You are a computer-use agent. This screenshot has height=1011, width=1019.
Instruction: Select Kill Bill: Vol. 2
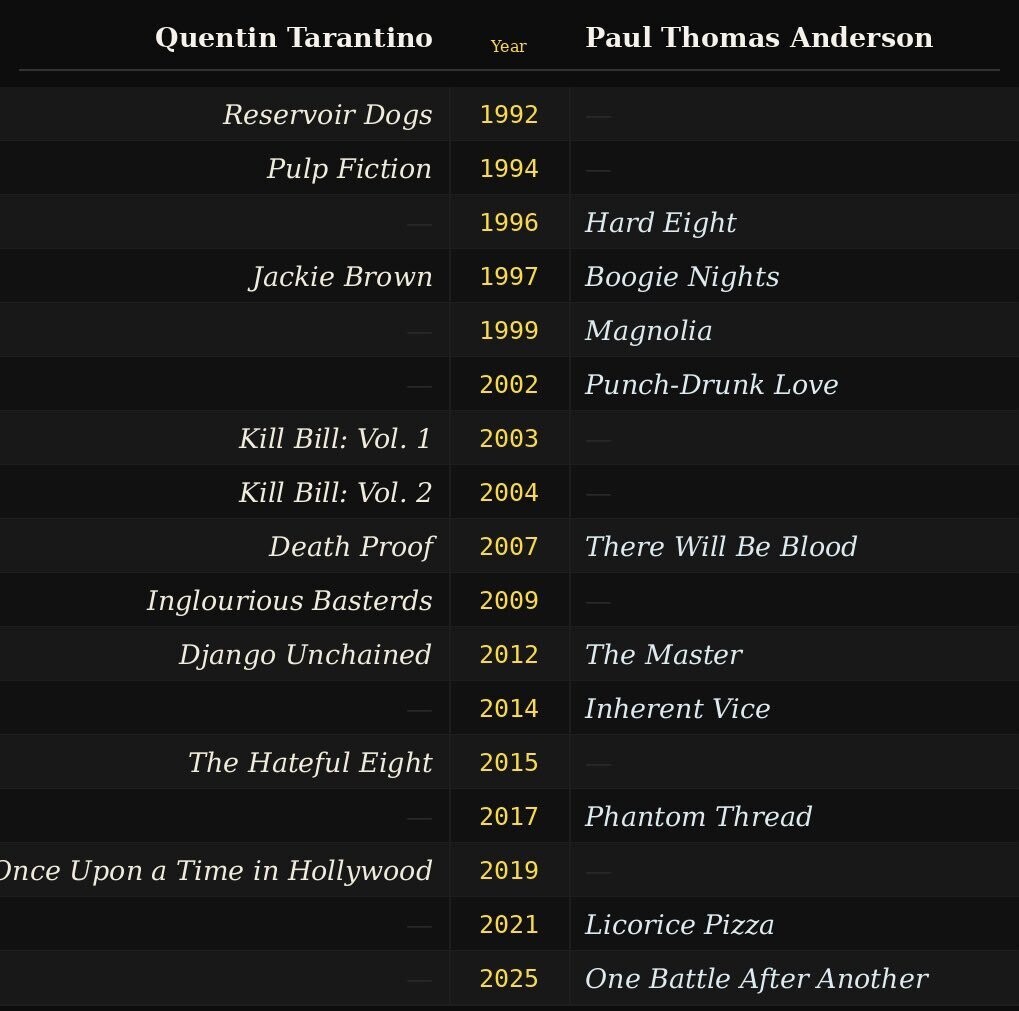[x=335, y=493]
